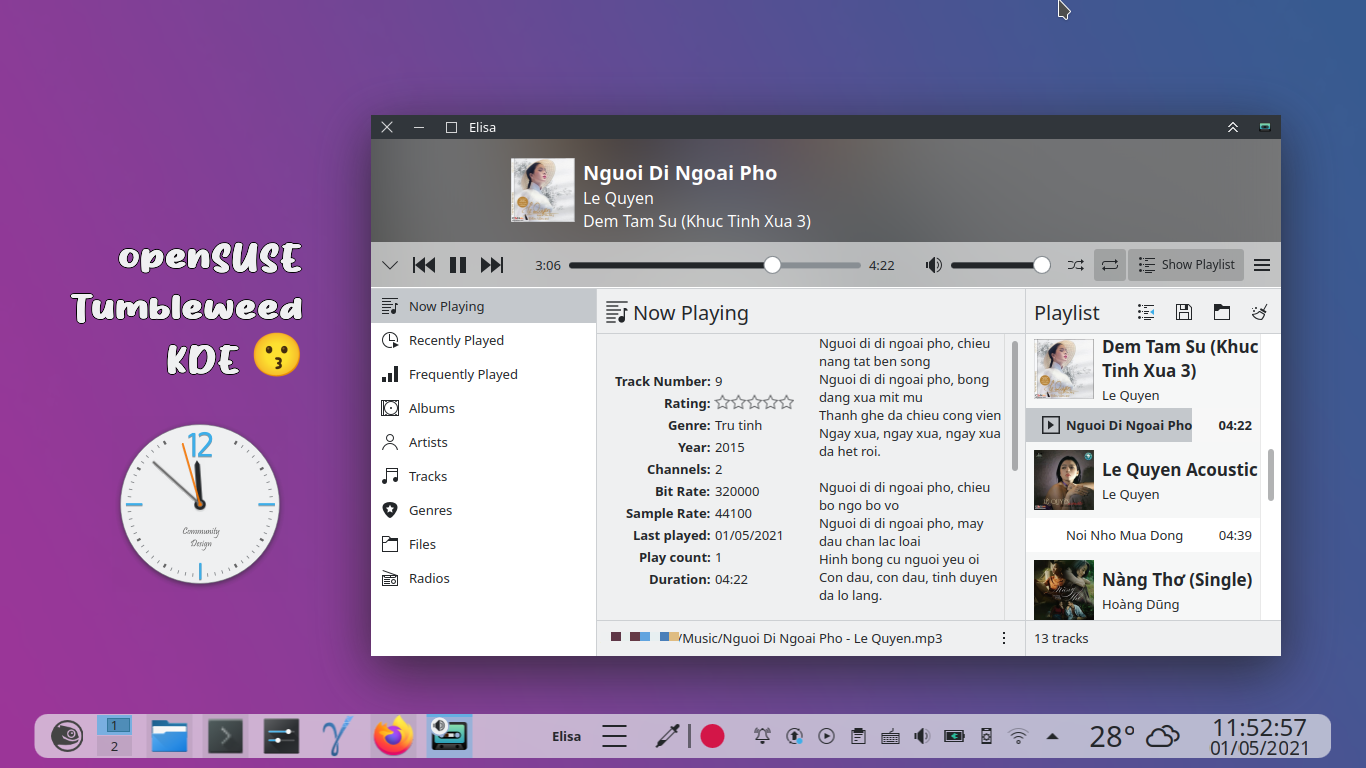Shade the Elisa window with double-chevron button
This screenshot has height=768, width=1366.
click(x=1233, y=127)
